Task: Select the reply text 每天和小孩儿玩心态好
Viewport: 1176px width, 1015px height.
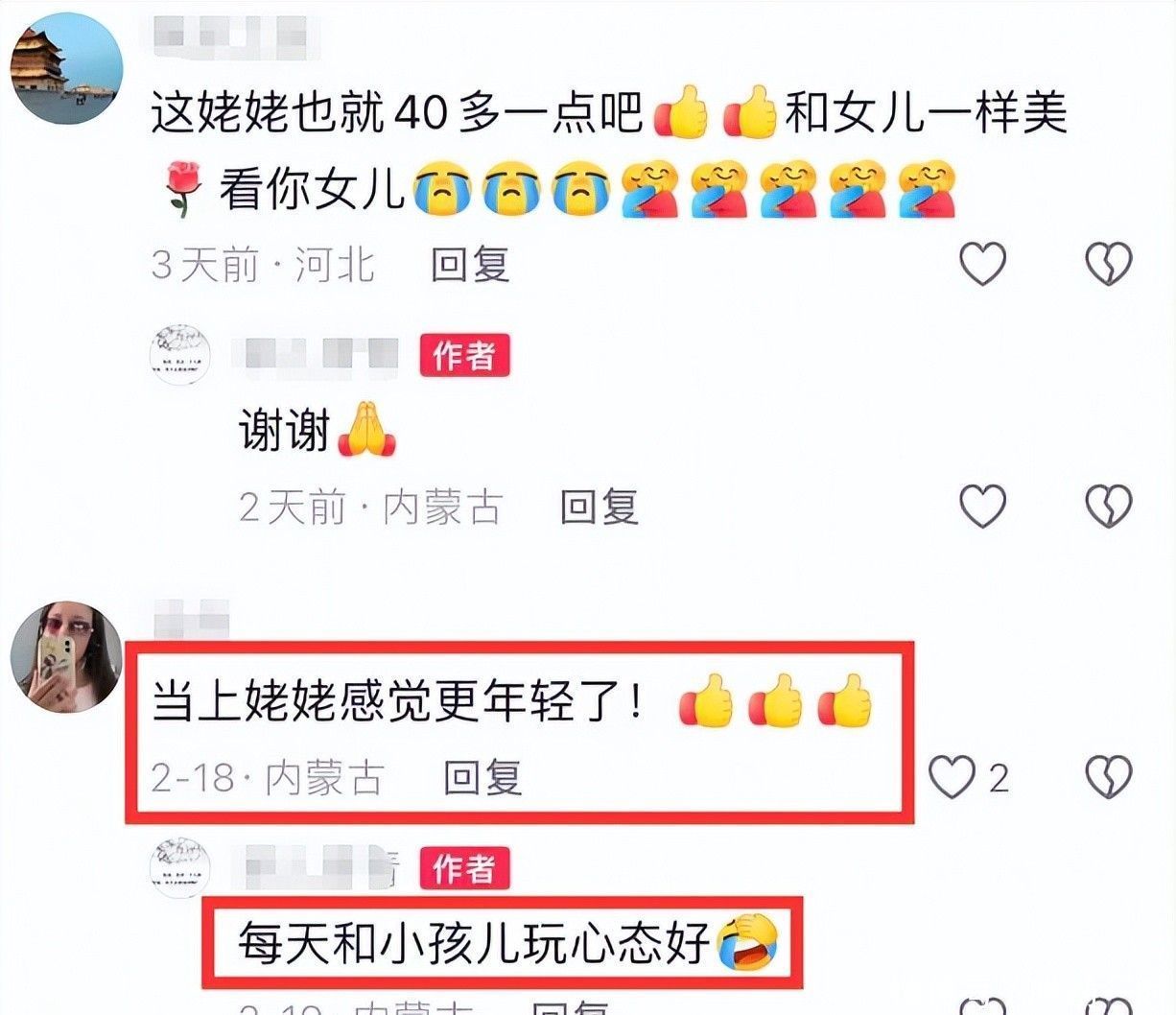Action: coord(474,943)
